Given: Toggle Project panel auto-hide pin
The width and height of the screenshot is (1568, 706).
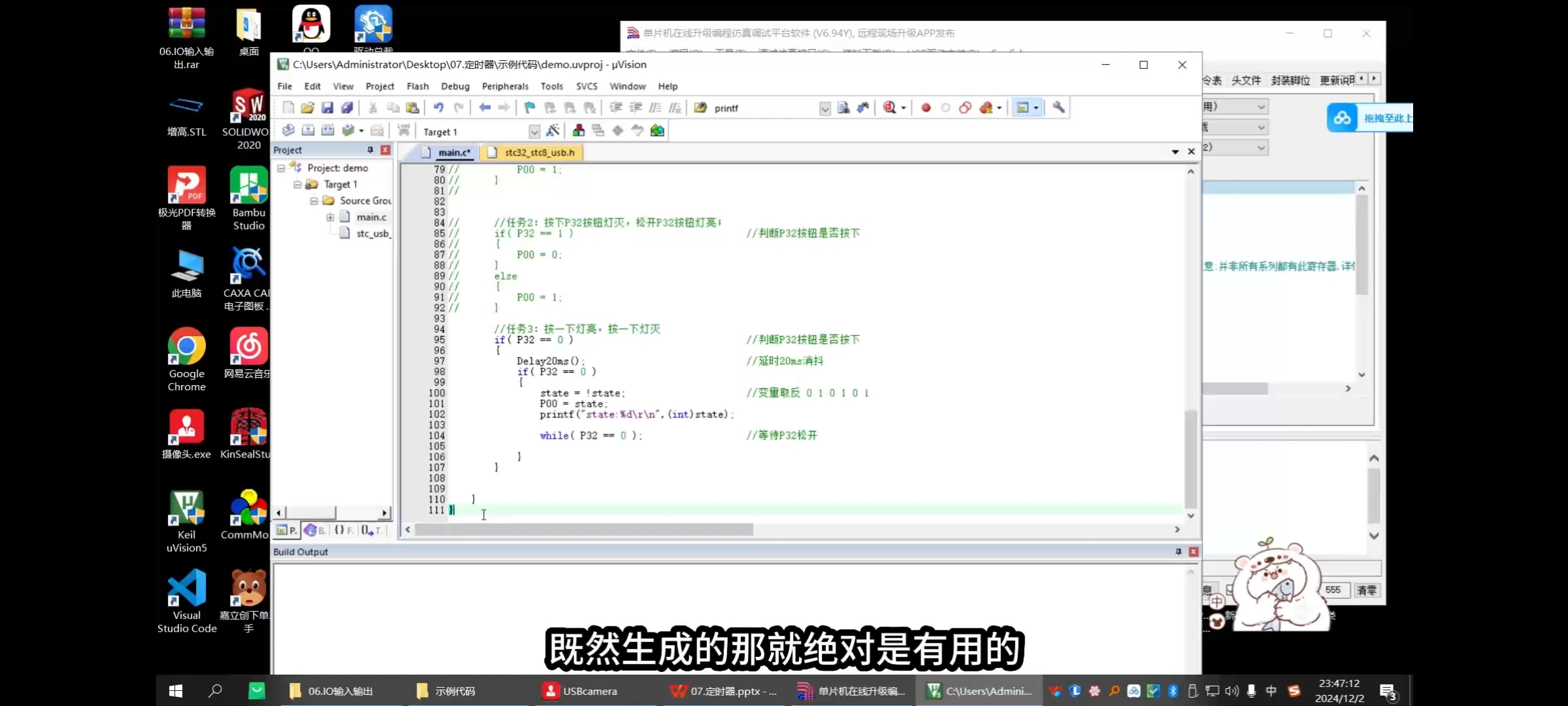Looking at the screenshot, I should 370,150.
